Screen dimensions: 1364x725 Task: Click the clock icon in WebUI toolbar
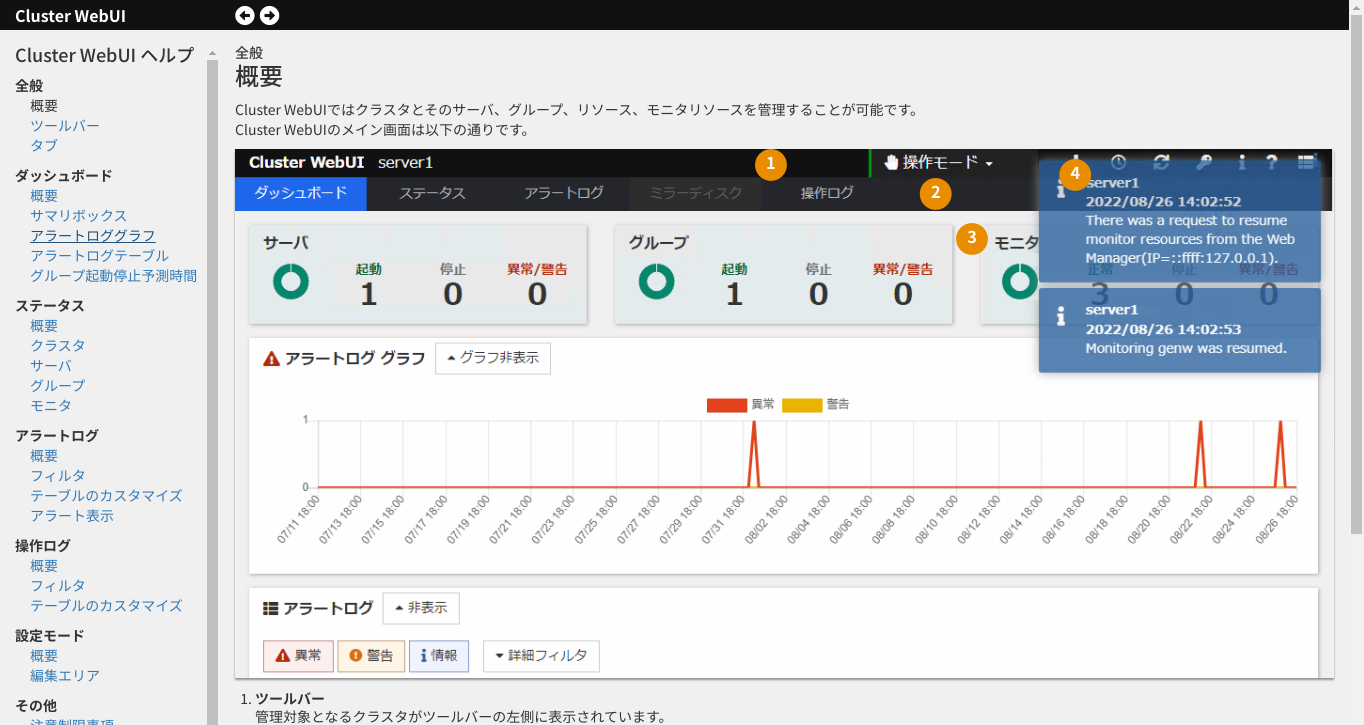pyautogui.click(x=1119, y=162)
